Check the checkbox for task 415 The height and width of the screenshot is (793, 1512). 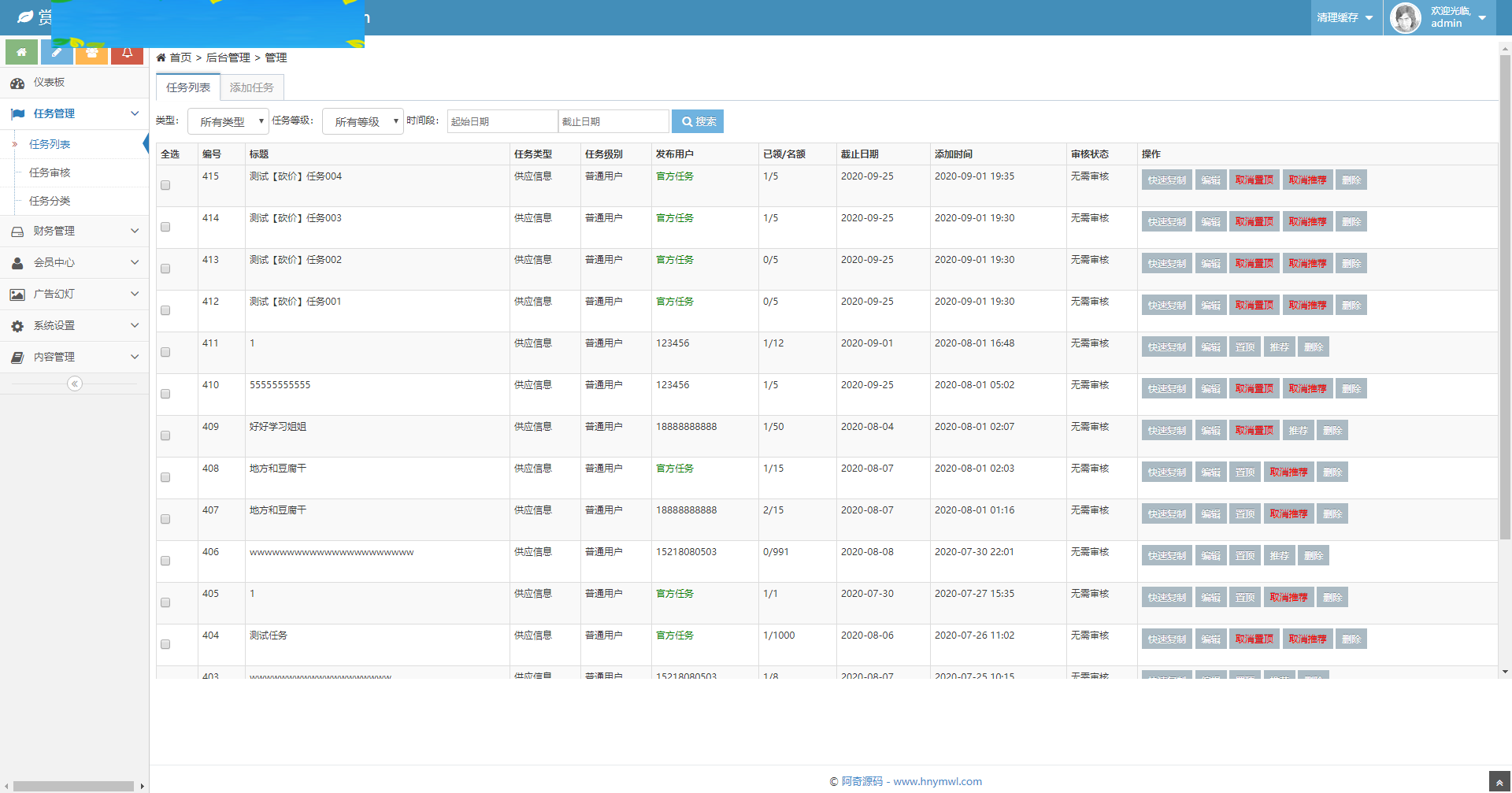tap(165, 186)
